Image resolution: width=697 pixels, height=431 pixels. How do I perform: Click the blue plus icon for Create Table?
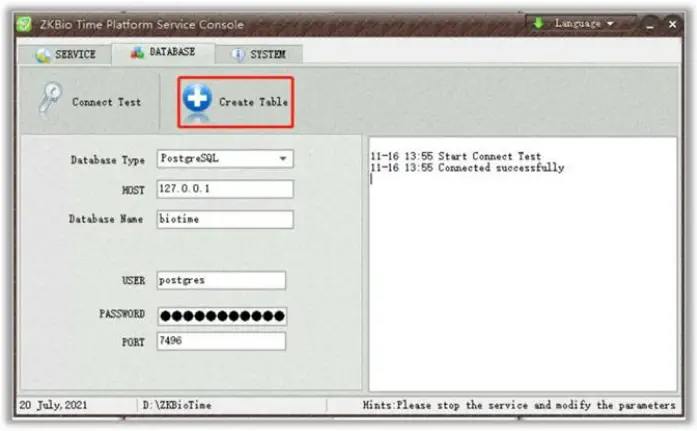click(x=197, y=98)
